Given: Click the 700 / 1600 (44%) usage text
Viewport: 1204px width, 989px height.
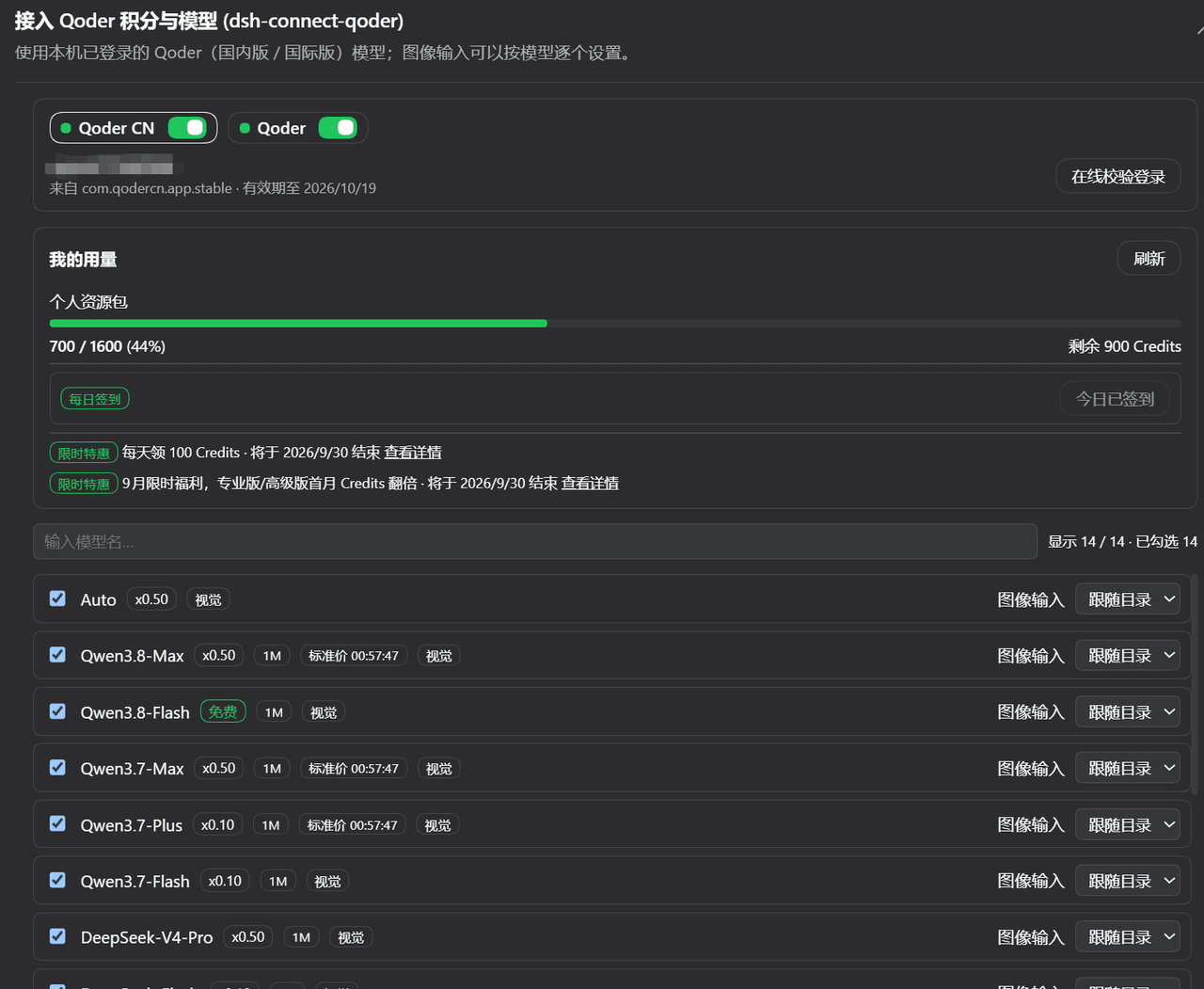Looking at the screenshot, I should click(x=107, y=346).
